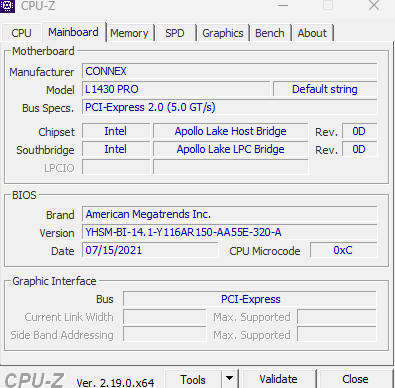
Task: Select the CONNEX manufacturer field
Action: (x=230, y=71)
